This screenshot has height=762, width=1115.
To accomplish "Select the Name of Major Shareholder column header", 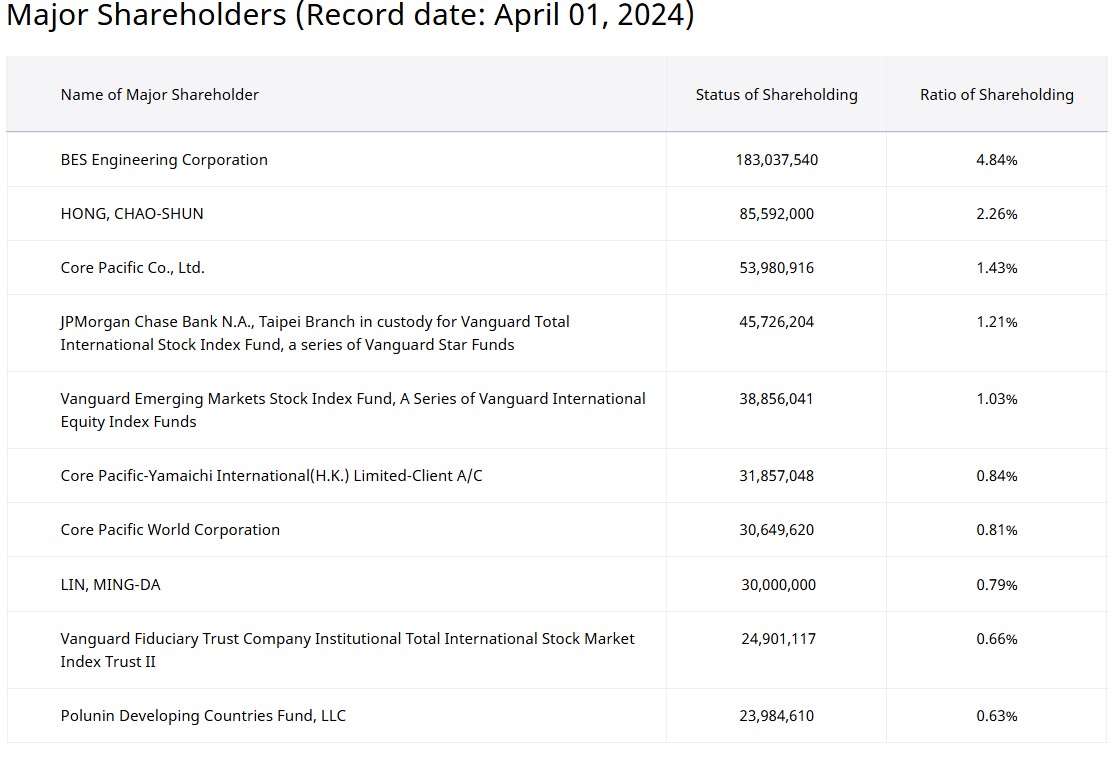I will point(159,94).
